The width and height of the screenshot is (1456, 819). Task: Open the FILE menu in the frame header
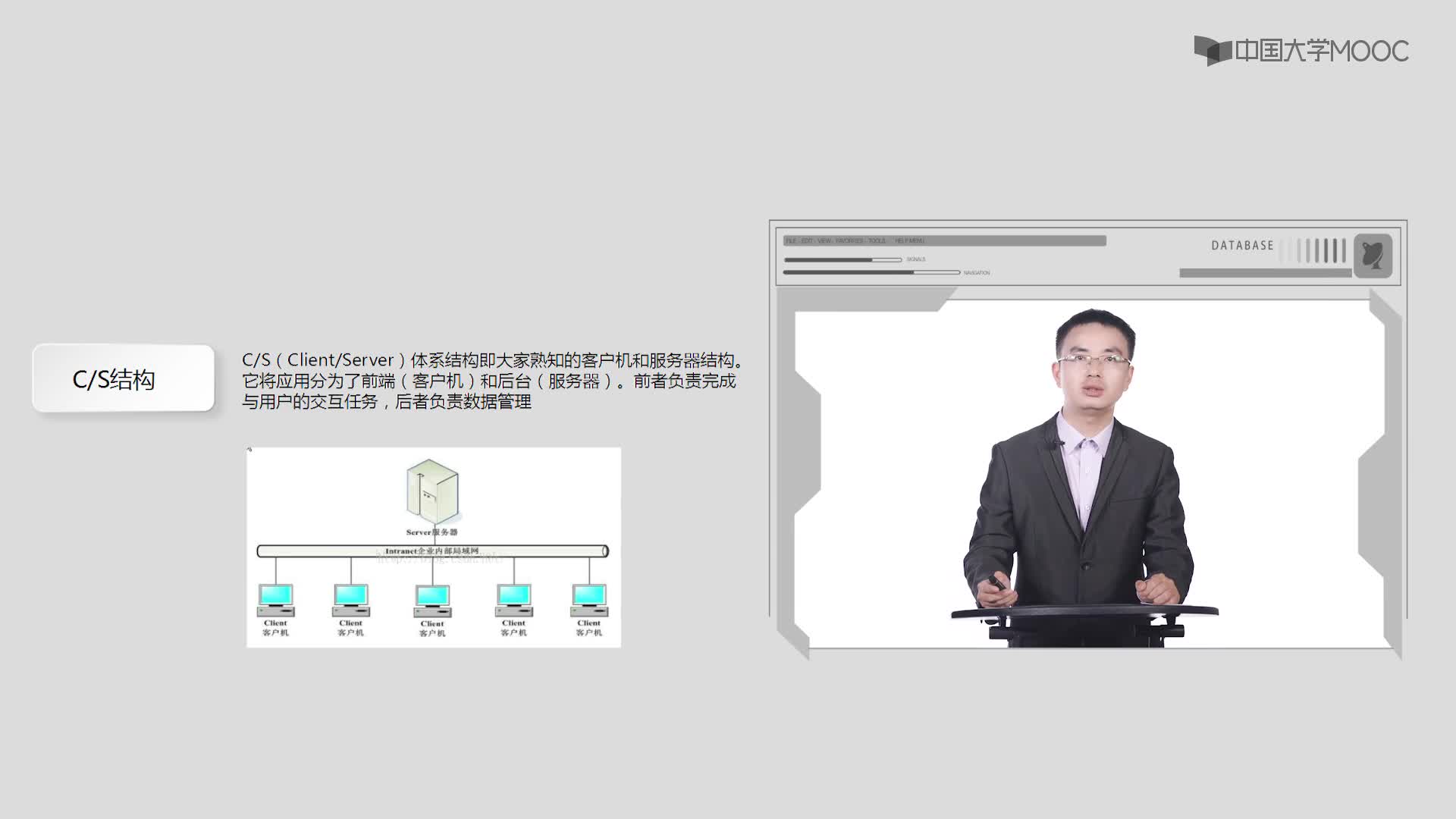point(791,240)
